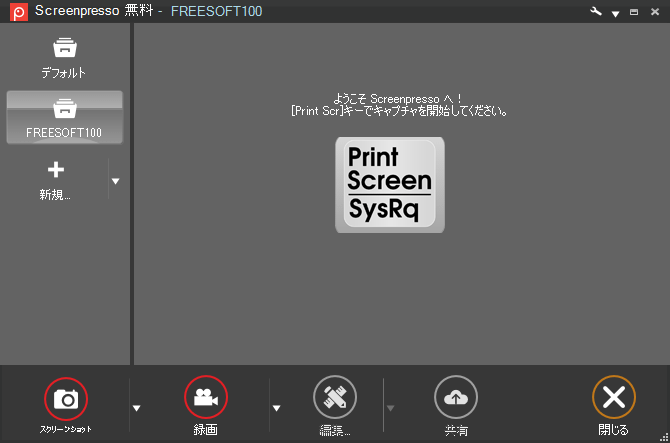This screenshot has height=443, width=670.
Task: Open settings with the wrench icon
Action: 596,12
